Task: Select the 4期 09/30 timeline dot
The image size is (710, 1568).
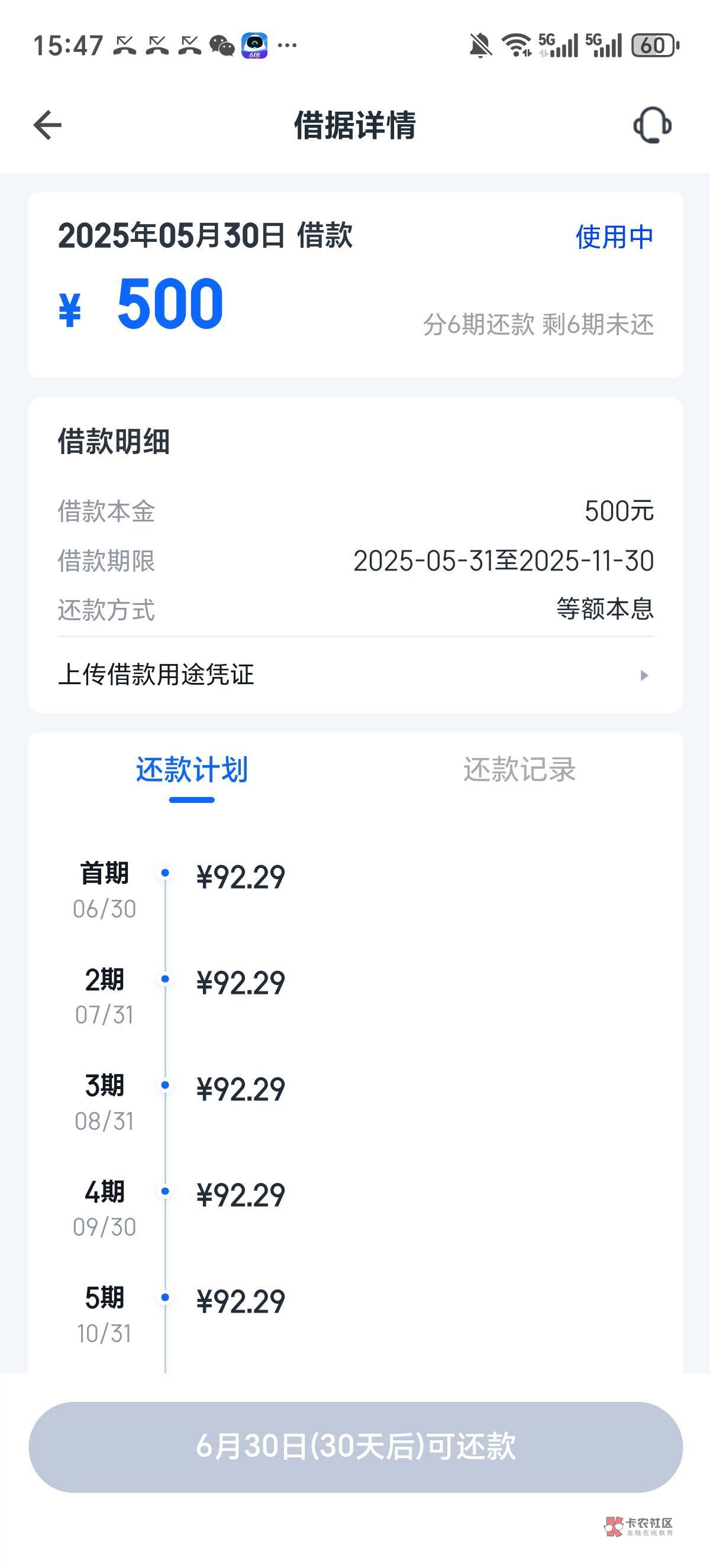Action: click(165, 1191)
